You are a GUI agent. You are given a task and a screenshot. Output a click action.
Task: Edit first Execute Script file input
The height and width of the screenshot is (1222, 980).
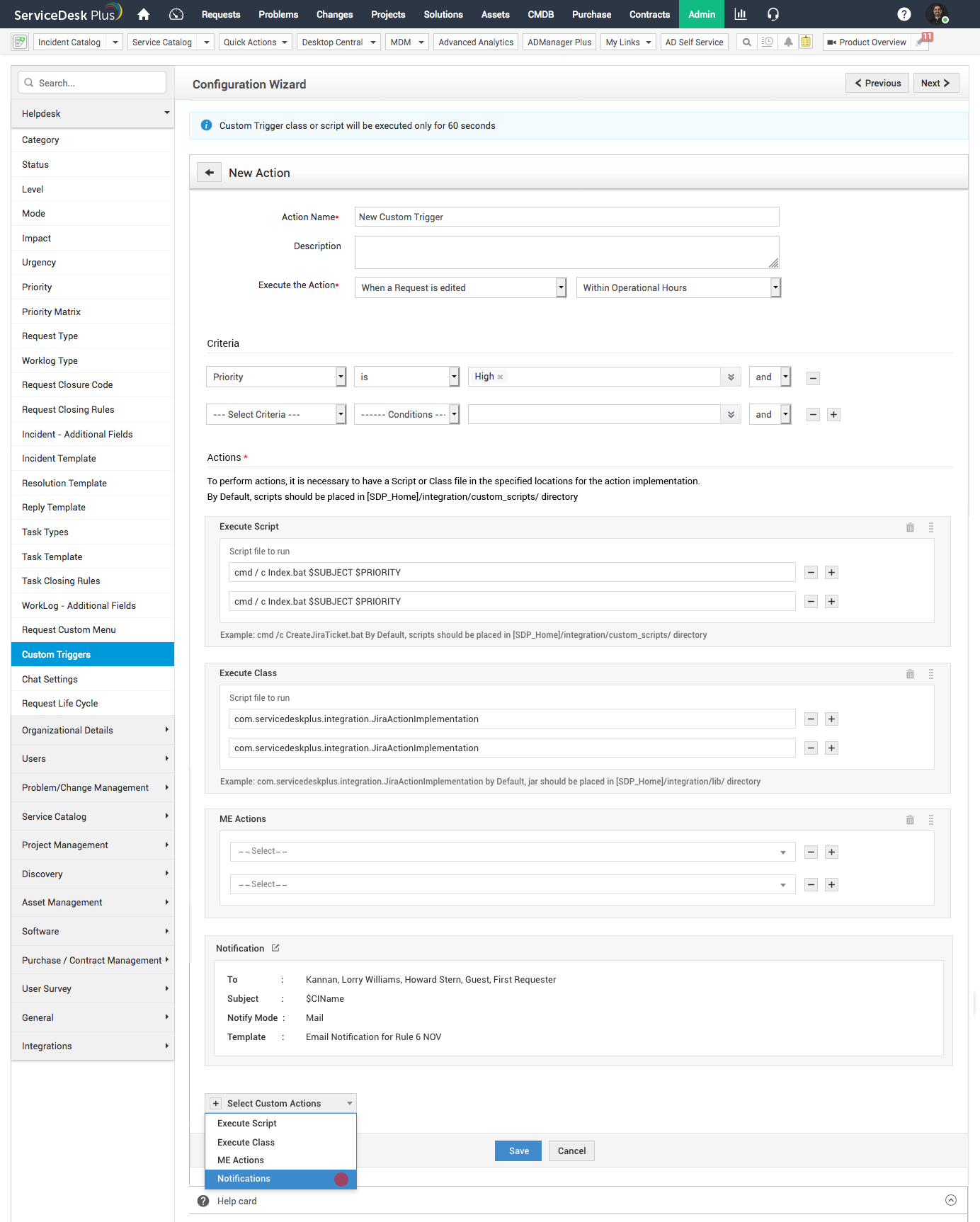point(512,572)
